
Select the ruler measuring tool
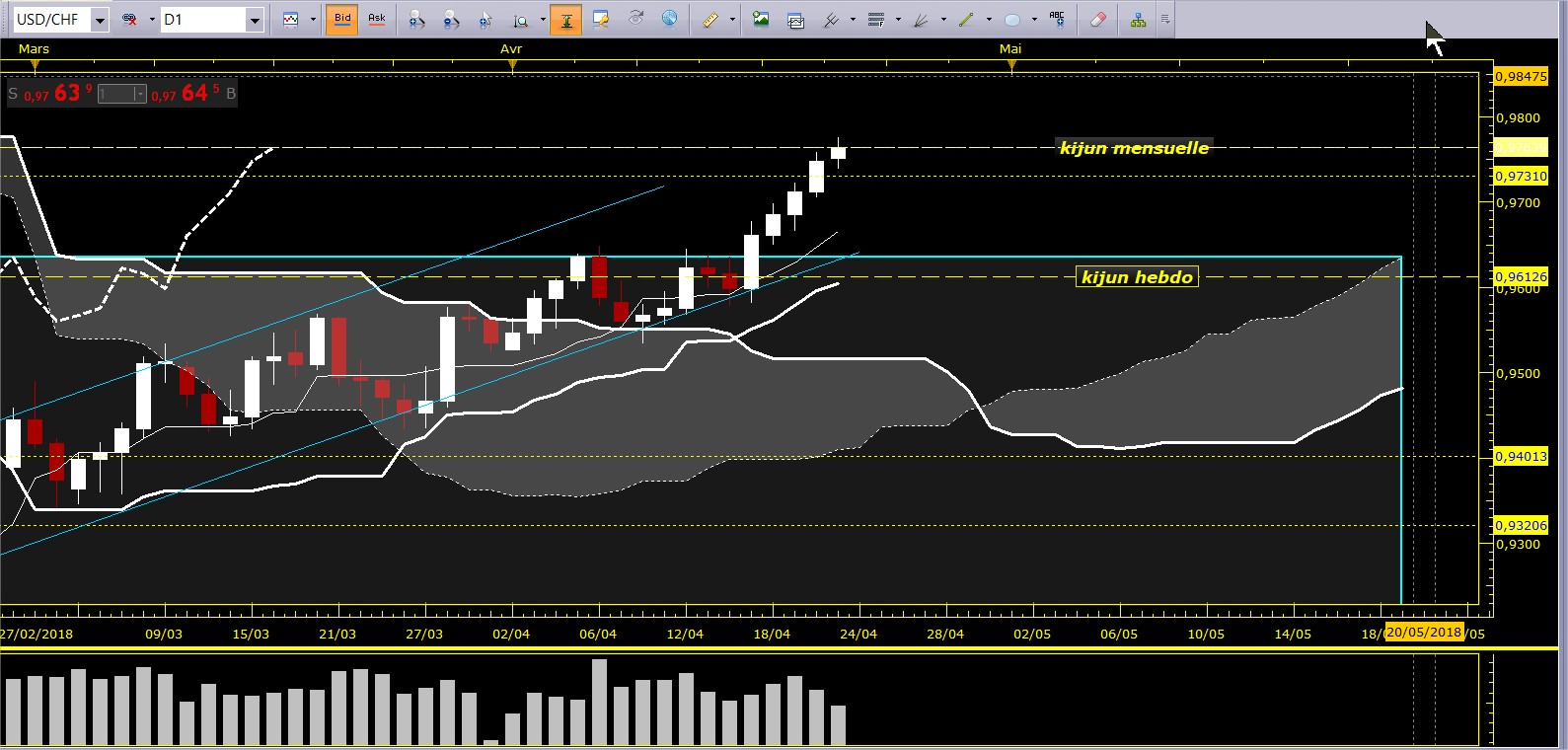tap(709, 19)
